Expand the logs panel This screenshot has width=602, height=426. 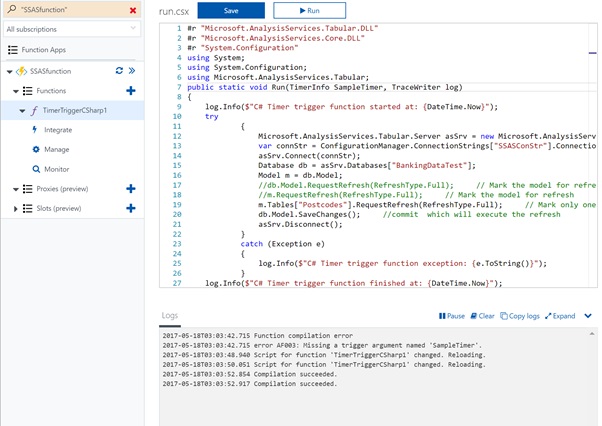560,316
